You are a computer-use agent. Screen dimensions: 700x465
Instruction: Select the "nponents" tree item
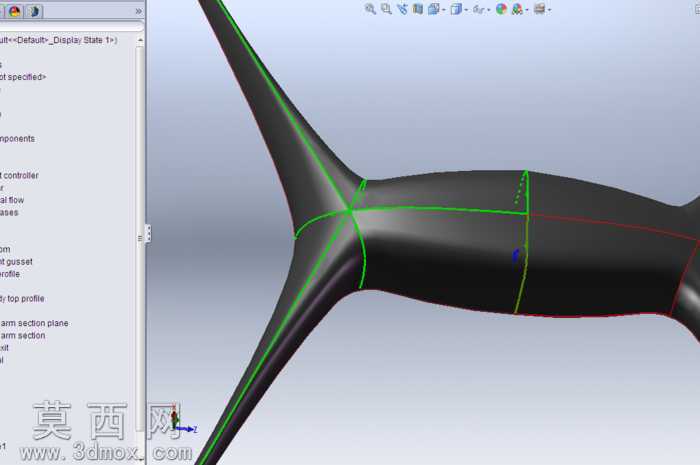[x=17, y=138]
